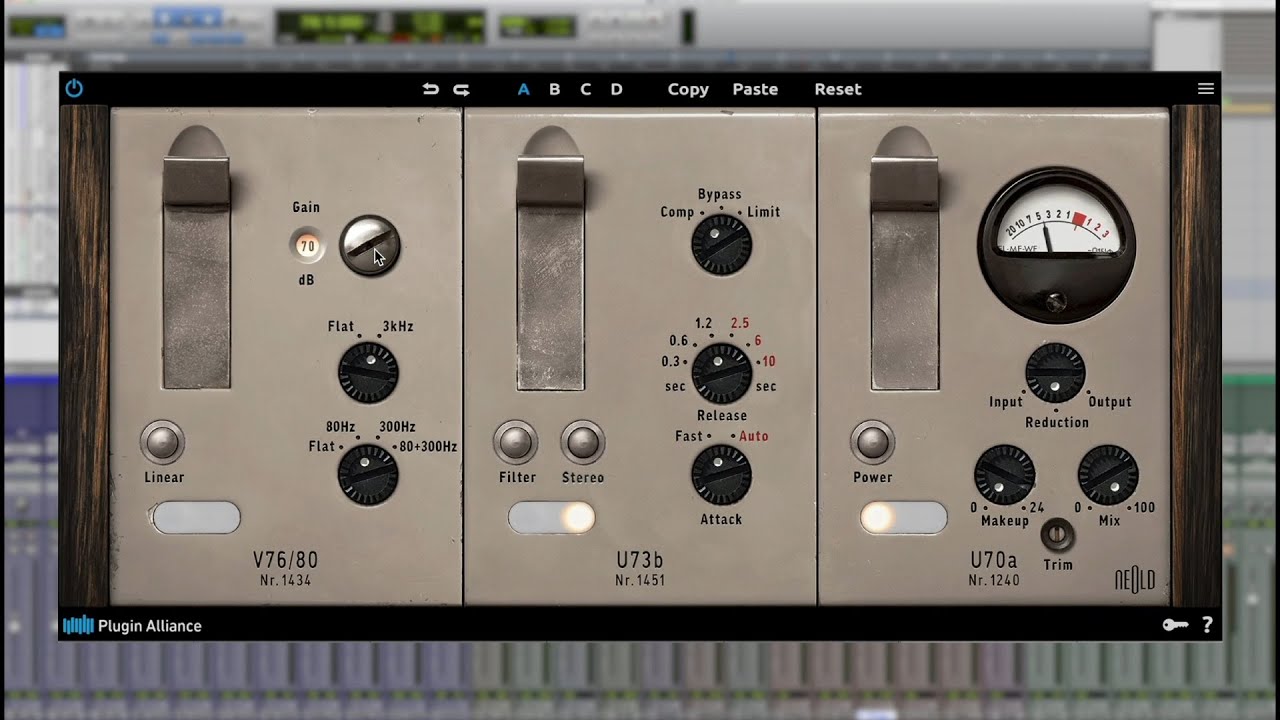
Task: Click the '80+300Hz' filter label
Action: [427, 447]
